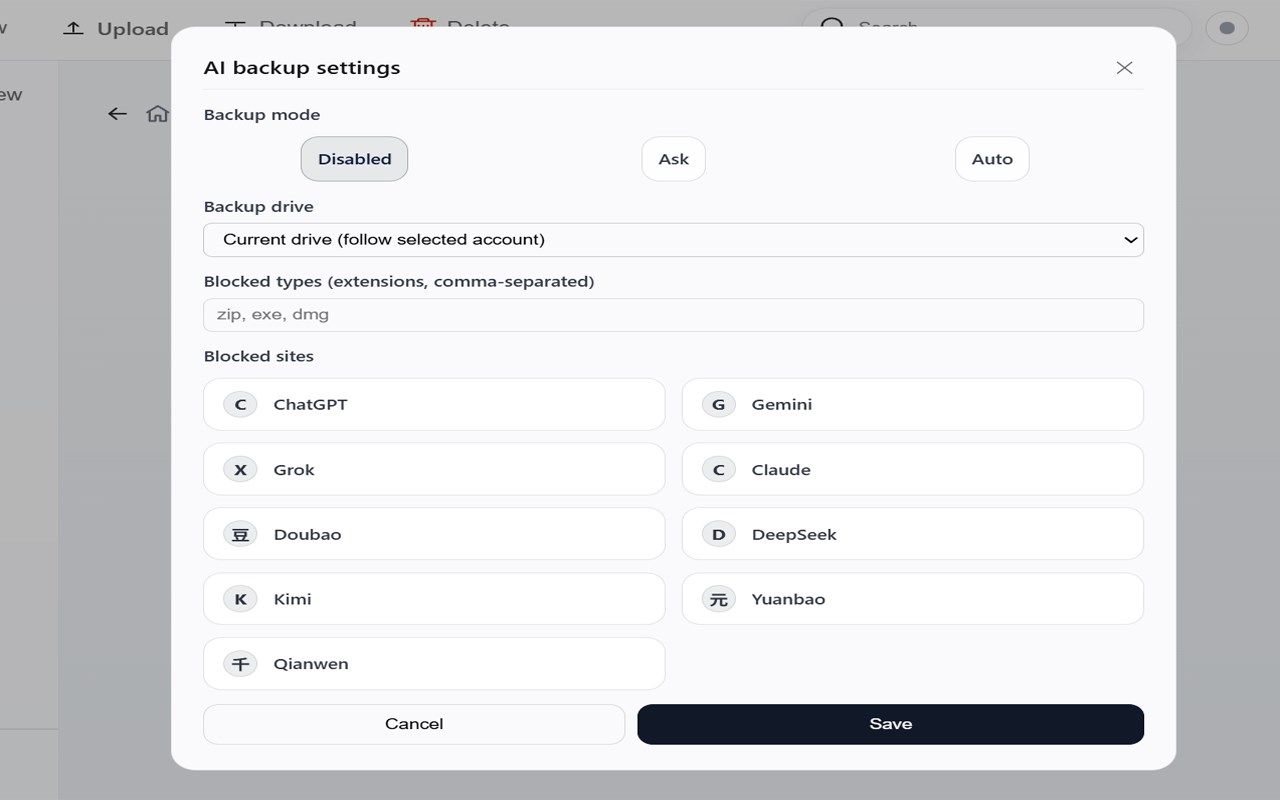Toggle DeepSeek in blocked sites
This screenshot has height=800, width=1280.
coord(913,534)
